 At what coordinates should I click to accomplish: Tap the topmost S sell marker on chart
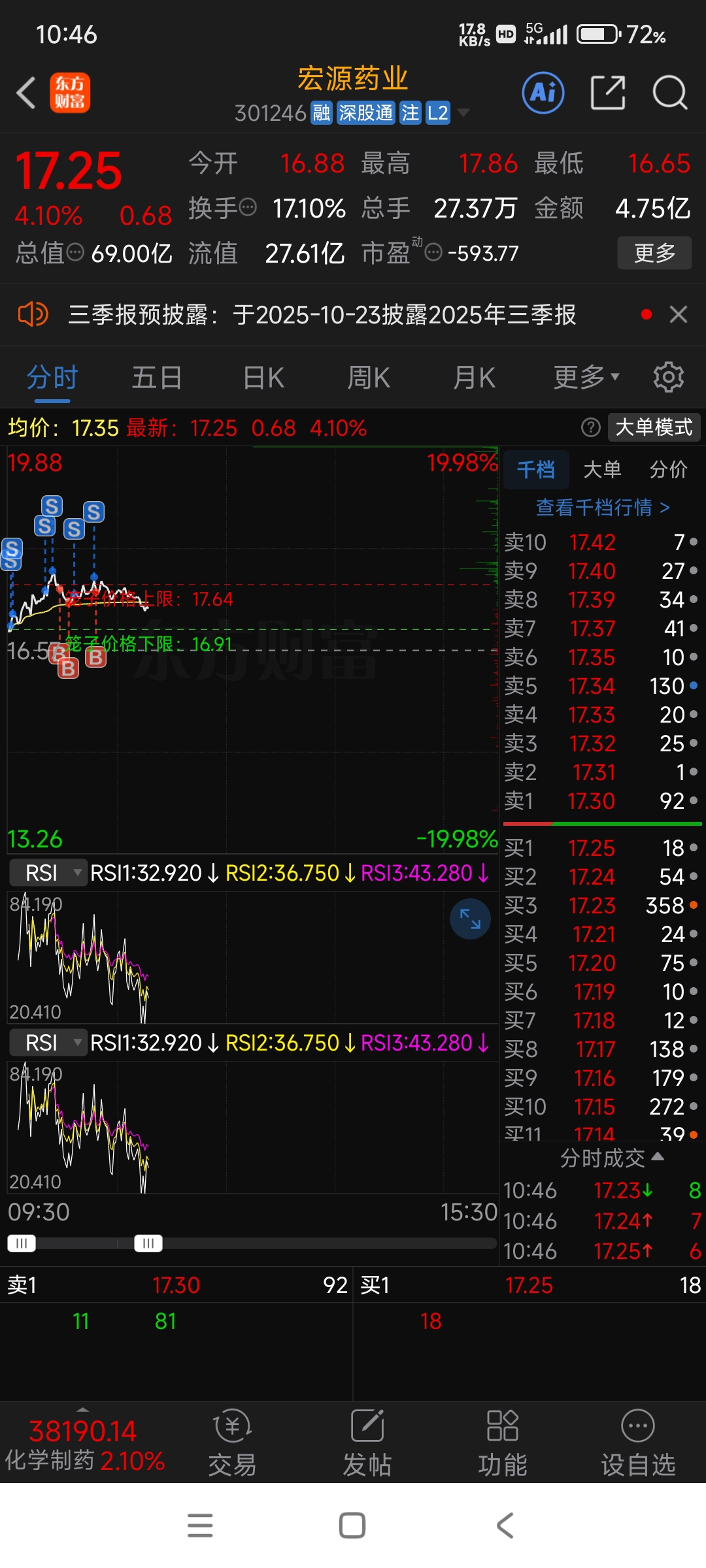(x=52, y=506)
